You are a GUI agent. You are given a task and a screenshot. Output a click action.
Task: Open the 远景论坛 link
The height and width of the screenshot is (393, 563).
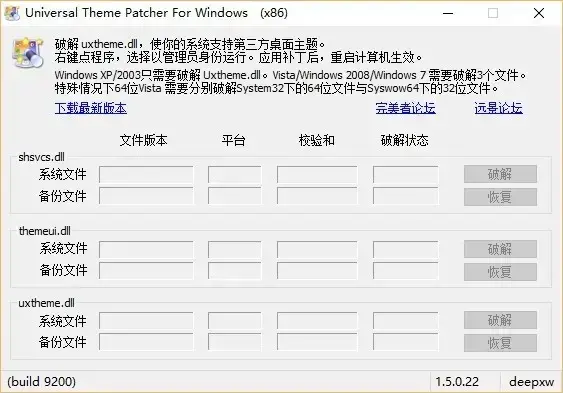[x=498, y=108]
